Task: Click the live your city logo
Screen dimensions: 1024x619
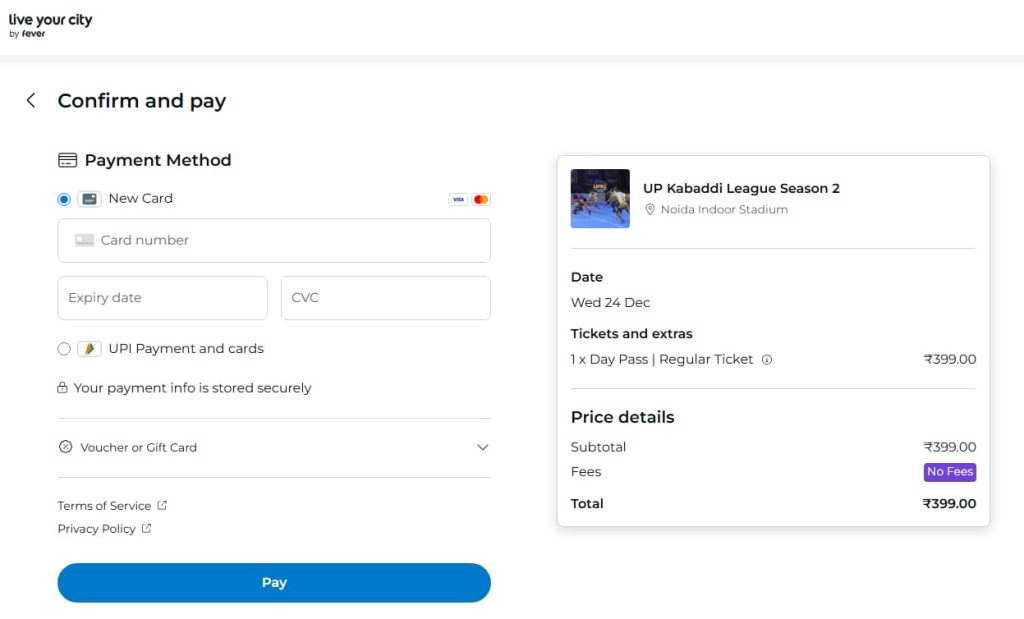Action: 50,24
